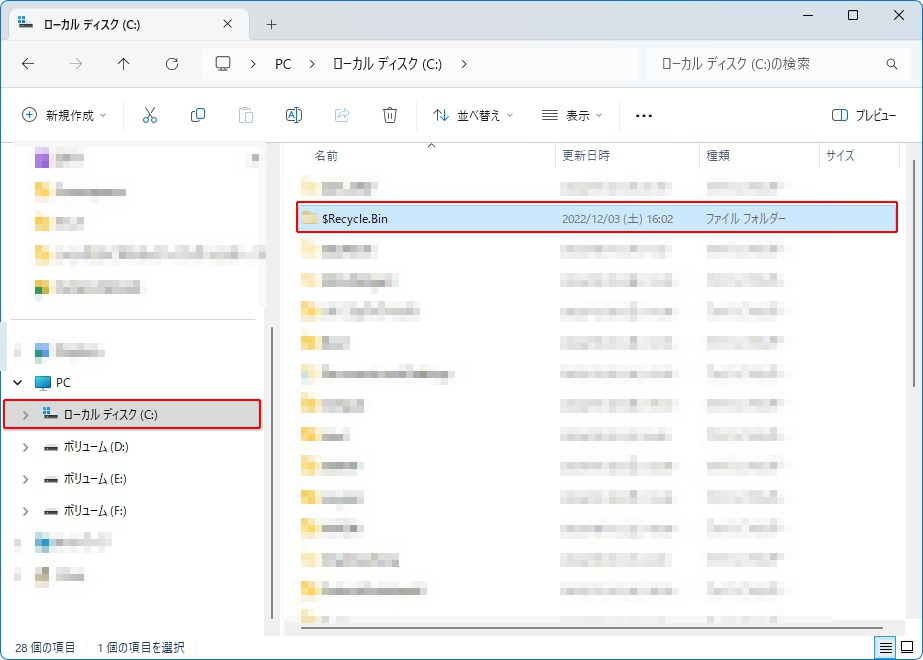Screen dimensions: 923x660
Task: Switch to large icons view in status bar
Action: (x=906, y=647)
